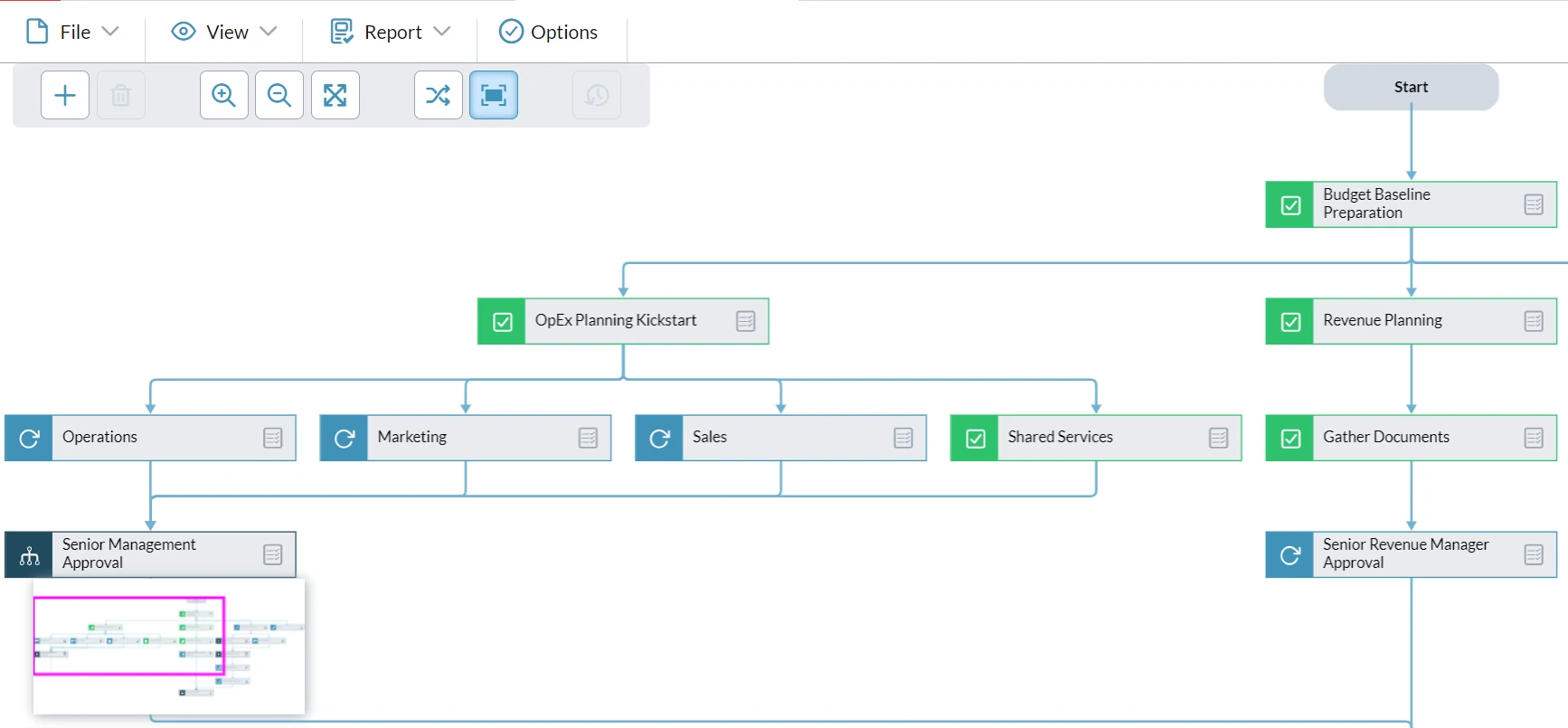This screenshot has width=1568, height=728.
Task: Select the Budget Baseline Preparation task label
Action: (x=1376, y=203)
